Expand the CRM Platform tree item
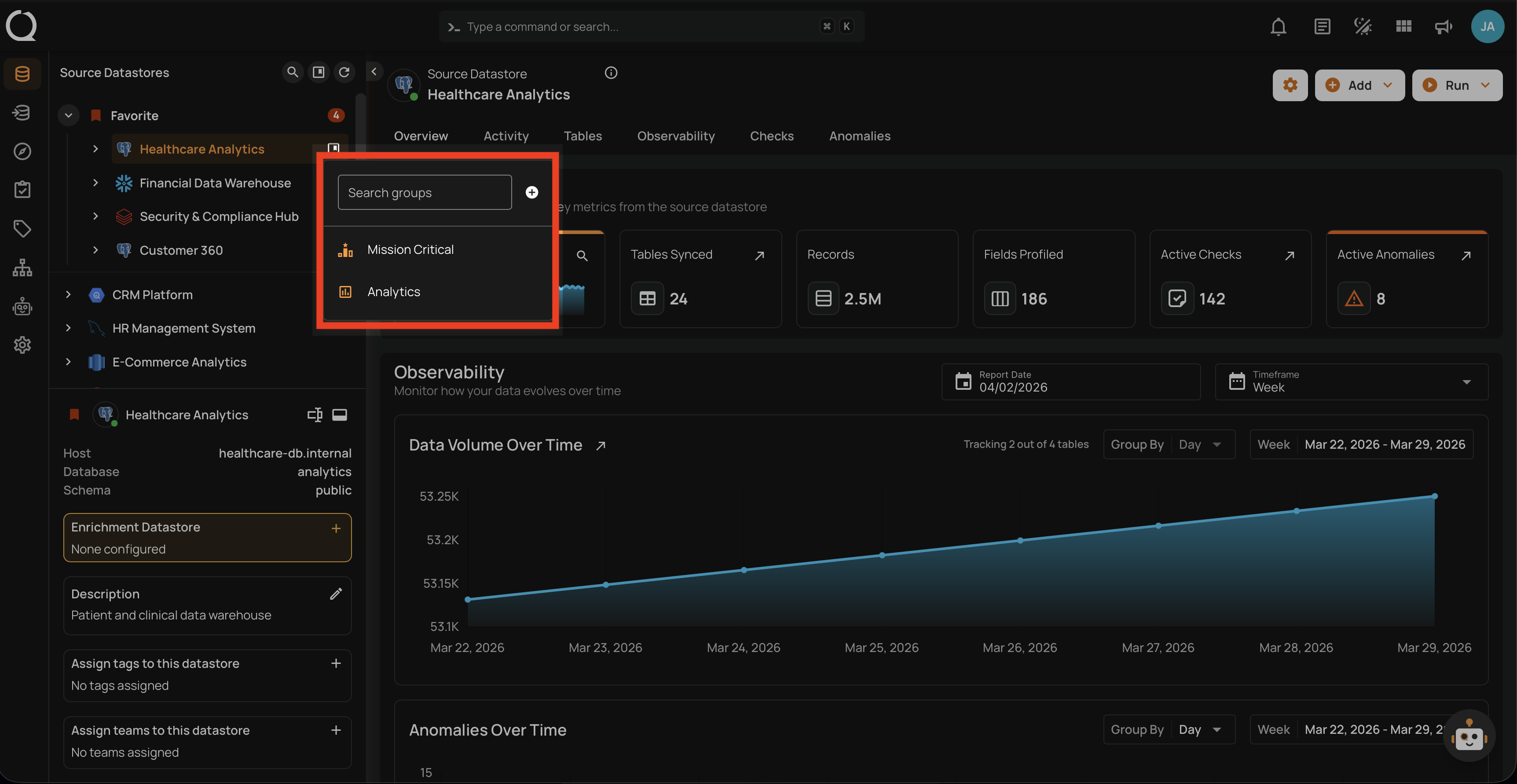The height and width of the screenshot is (784, 1517). click(x=68, y=294)
